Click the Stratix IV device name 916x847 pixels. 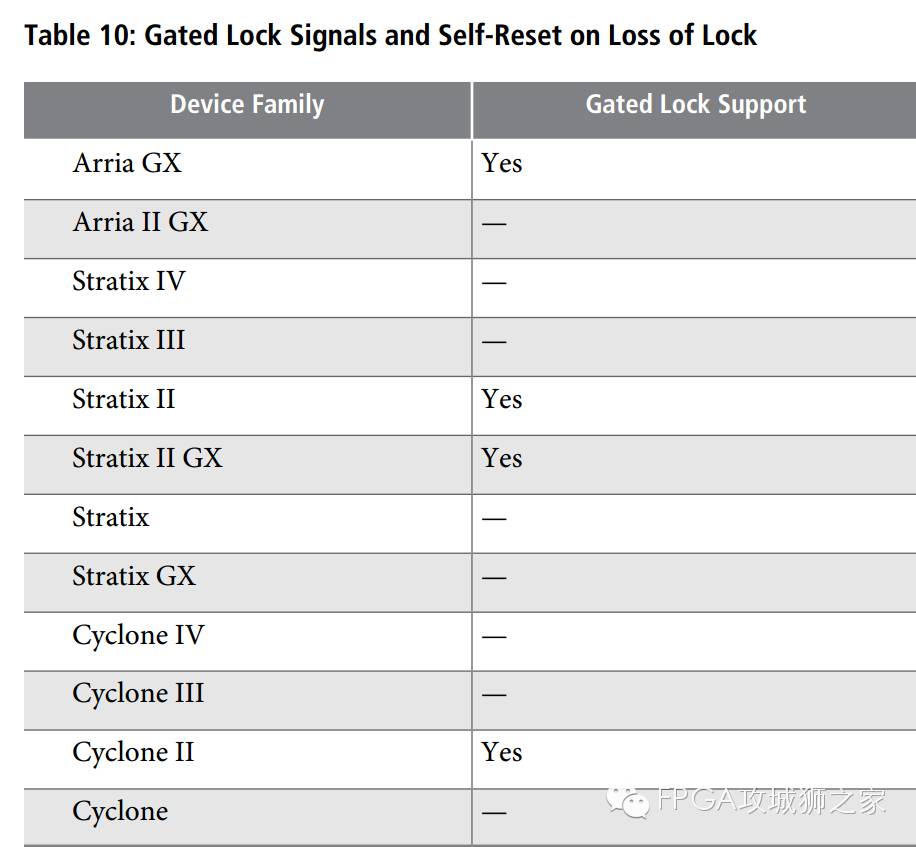tap(129, 281)
